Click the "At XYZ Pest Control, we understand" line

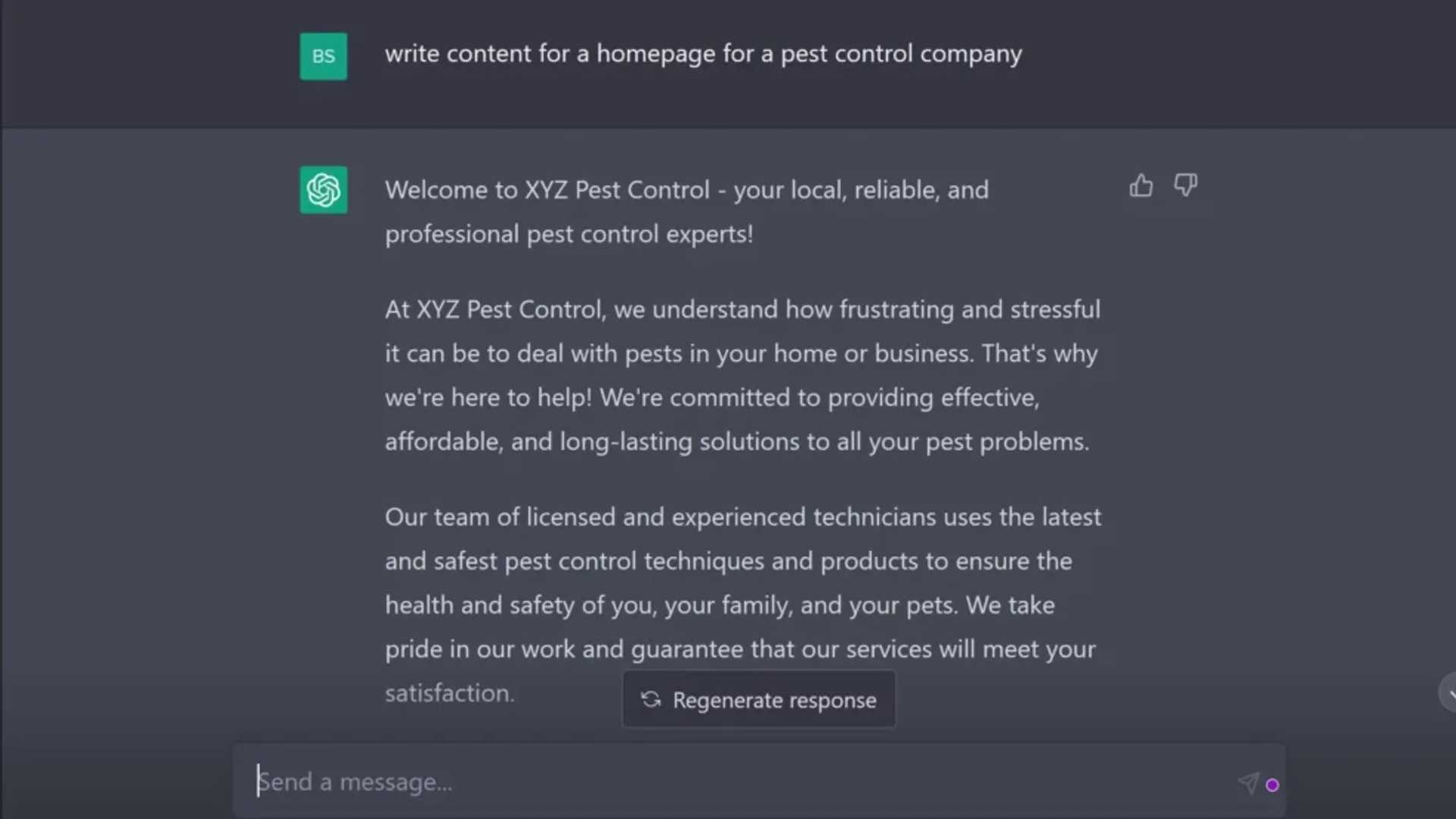coord(742,309)
